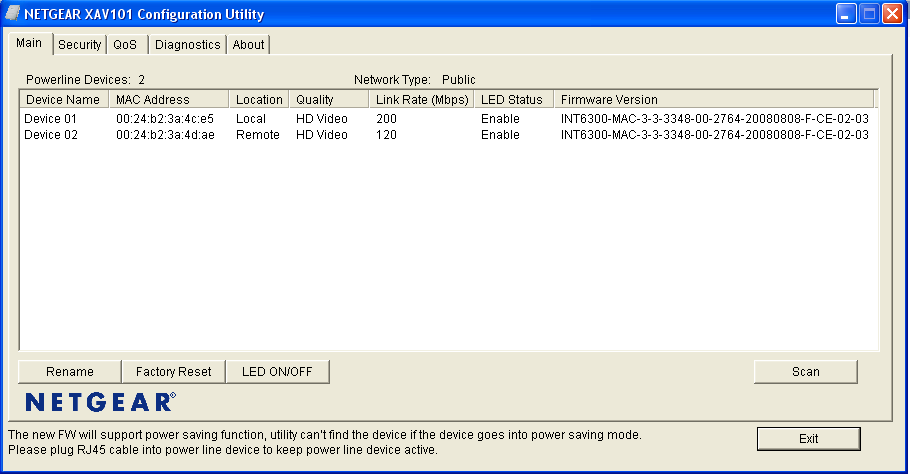Viewport: 910px width, 474px height.
Task: Select the Device 01 row
Action: click(x=449, y=119)
